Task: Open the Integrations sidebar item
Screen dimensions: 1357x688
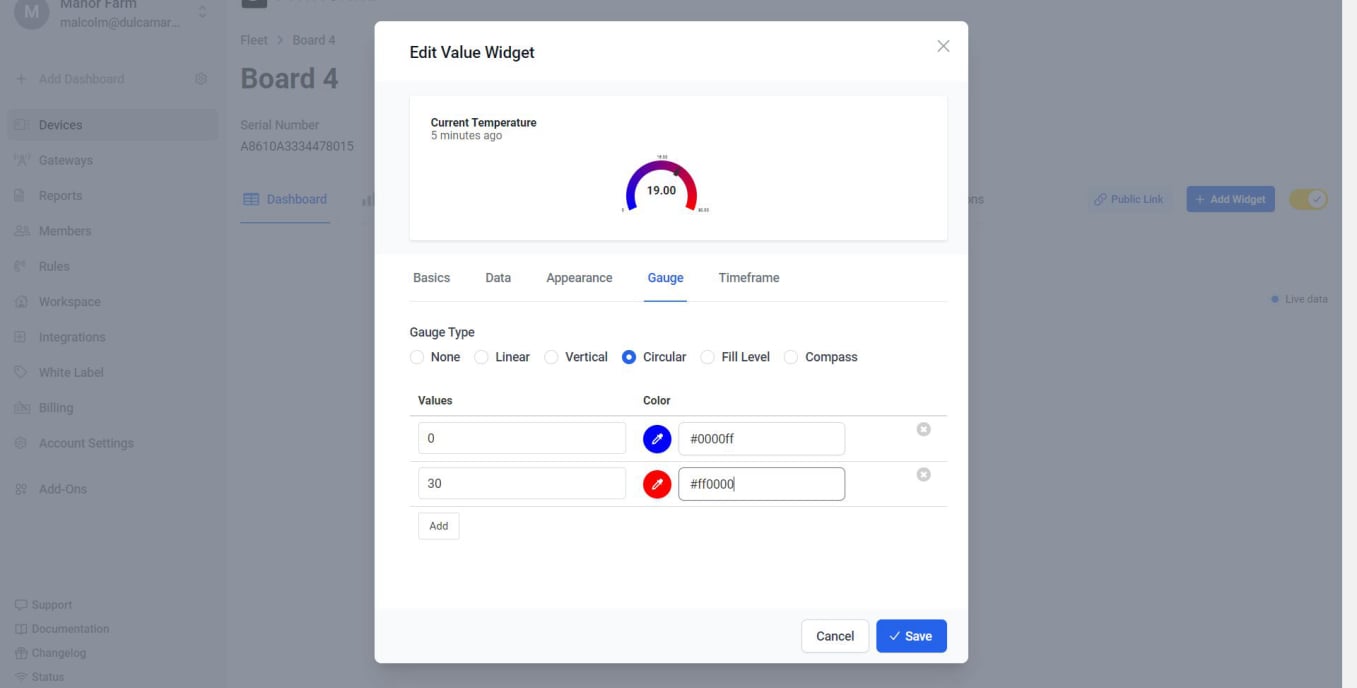Action: (71, 337)
